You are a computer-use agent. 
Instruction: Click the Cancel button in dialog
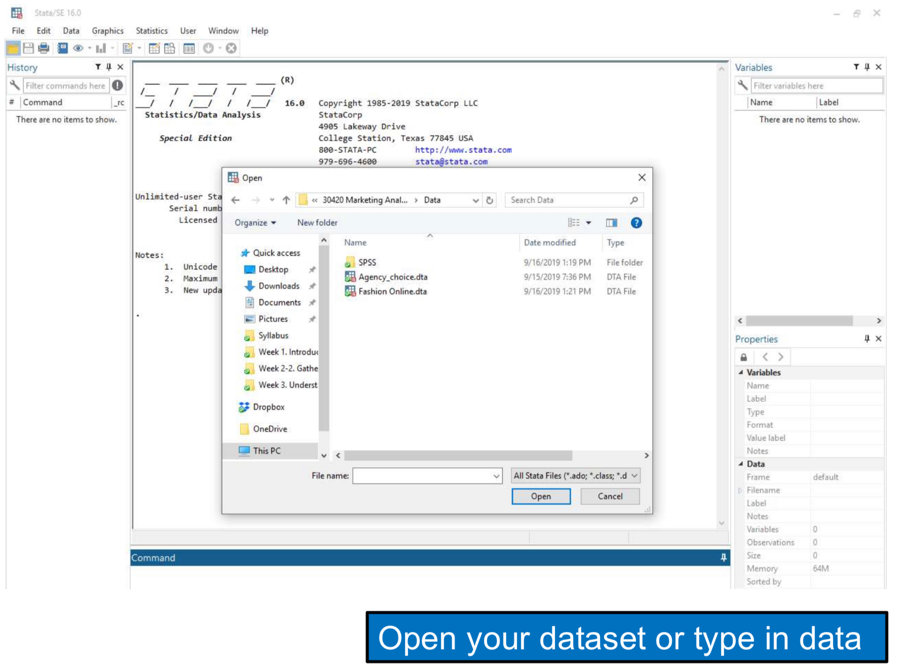click(610, 496)
